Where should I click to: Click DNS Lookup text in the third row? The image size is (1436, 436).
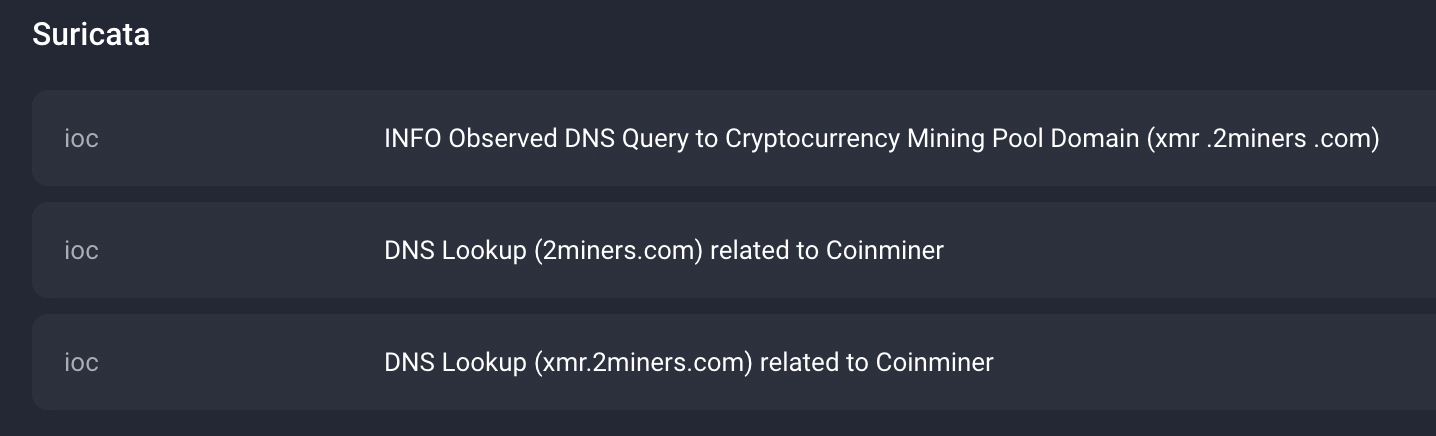click(455, 362)
